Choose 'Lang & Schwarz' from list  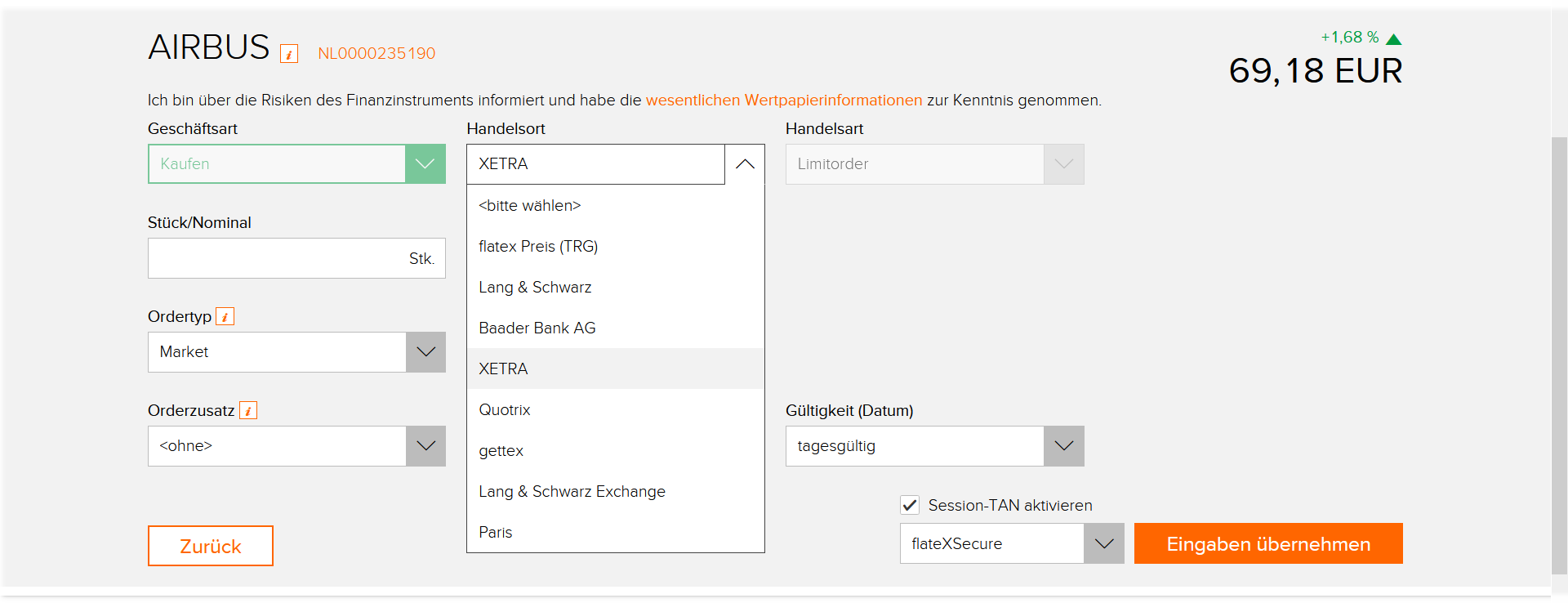(616, 287)
